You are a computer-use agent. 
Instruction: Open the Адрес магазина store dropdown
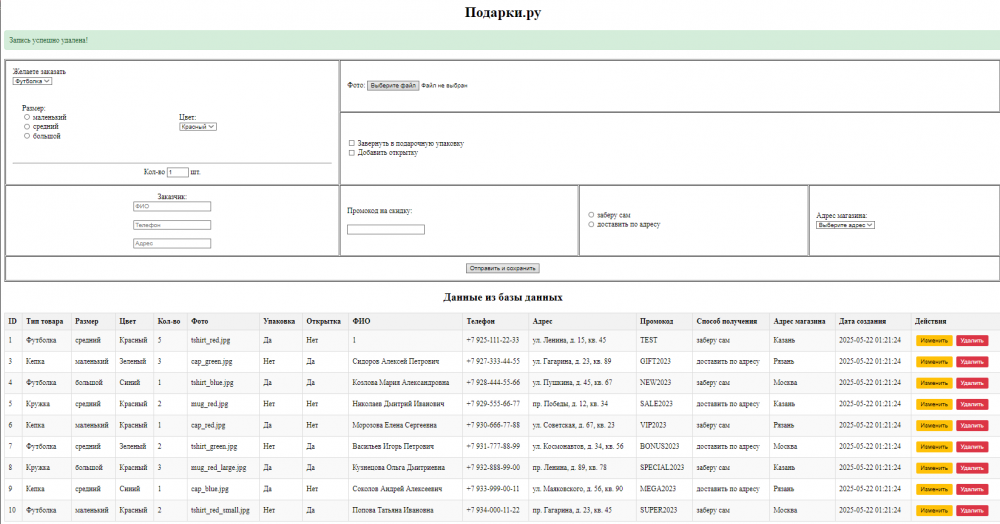[x=845, y=225]
